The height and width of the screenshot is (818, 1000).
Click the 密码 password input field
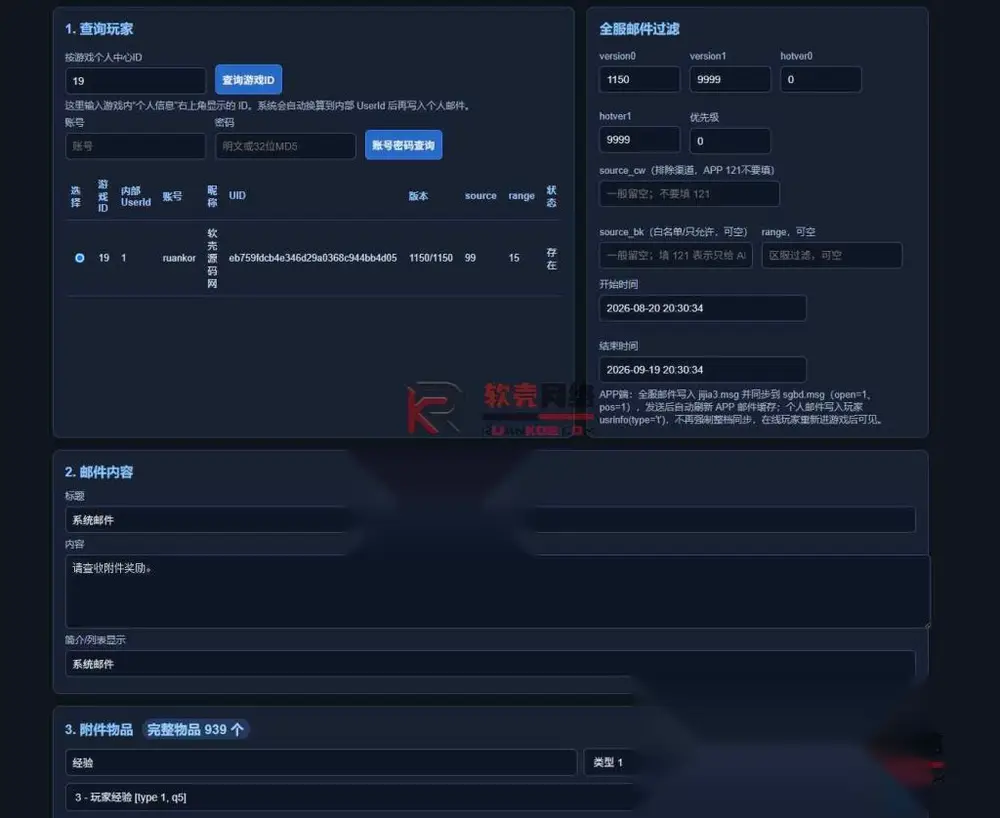pos(285,146)
